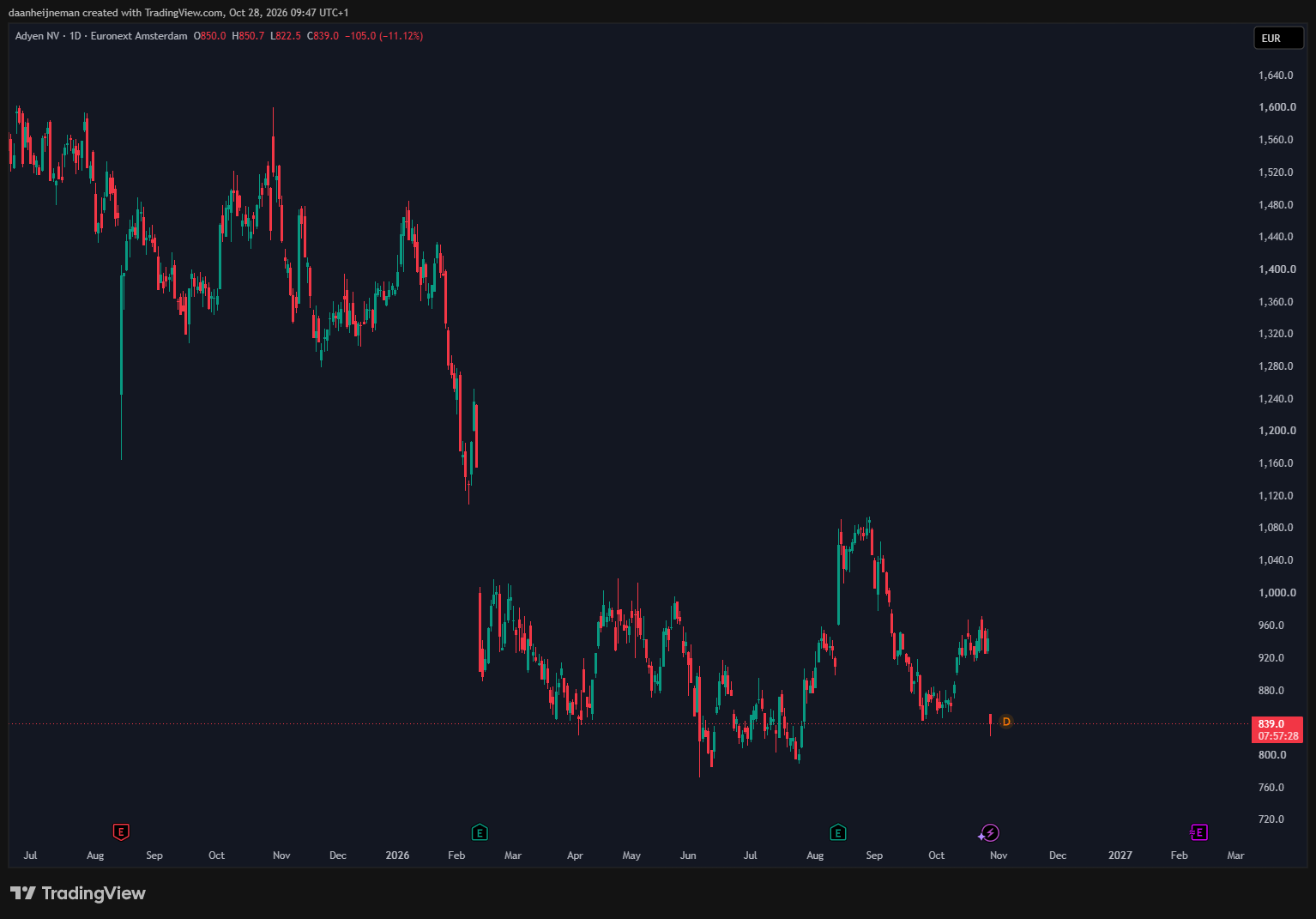Click the May label on the time axis
The image size is (1316, 919).
[x=631, y=856]
